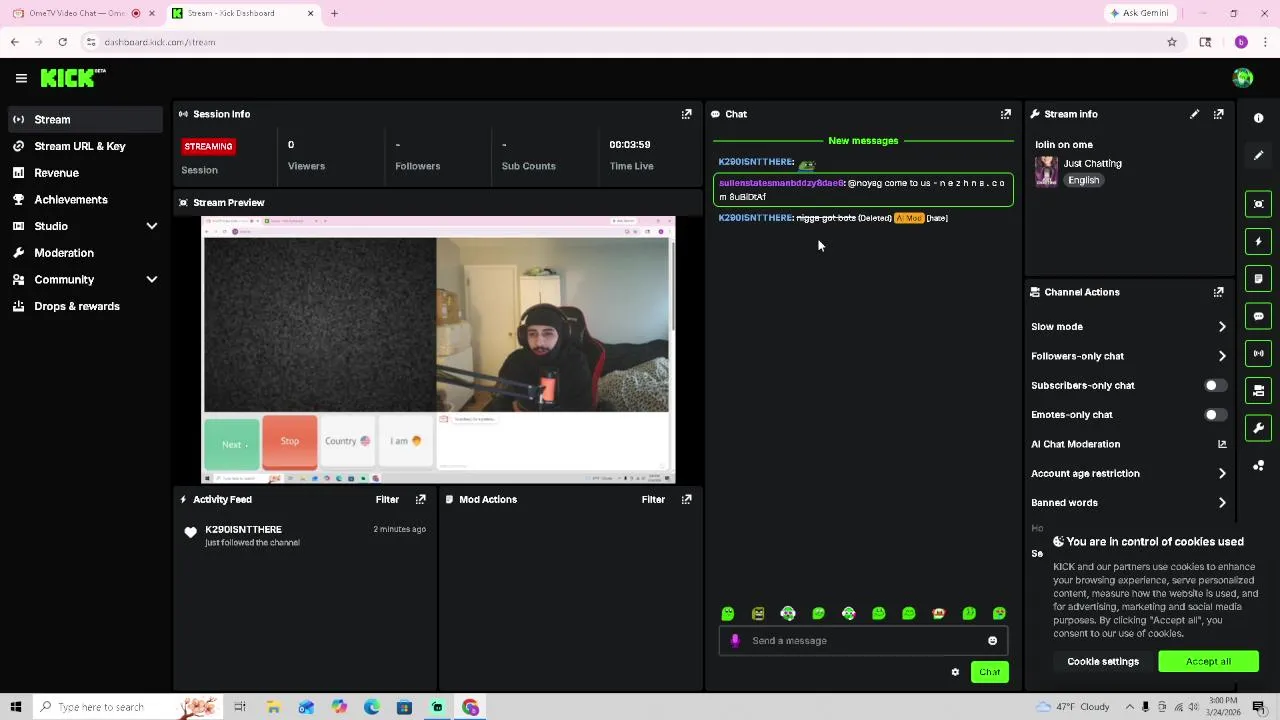Screen dimensions: 1280x720
Task: Pop out the Activity Feed panel
Action: pos(420,499)
